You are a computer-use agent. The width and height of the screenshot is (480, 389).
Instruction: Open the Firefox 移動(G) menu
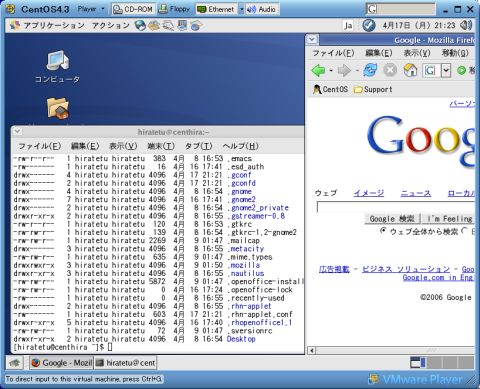point(455,53)
